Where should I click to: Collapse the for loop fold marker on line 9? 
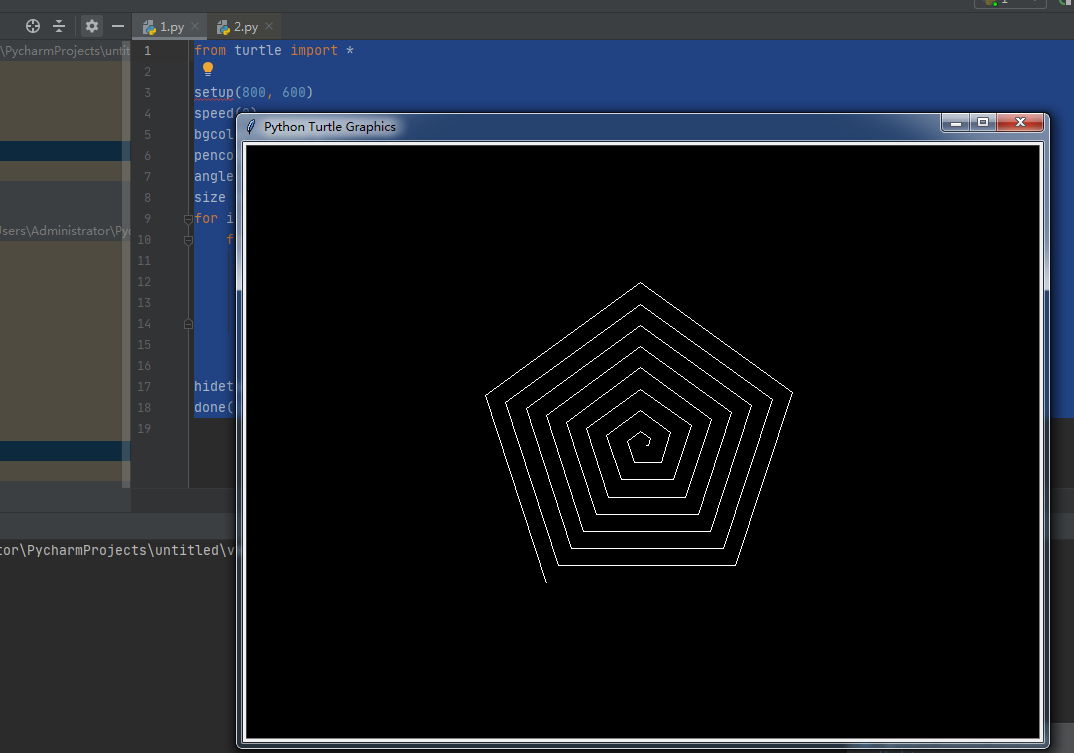point(188,219)
